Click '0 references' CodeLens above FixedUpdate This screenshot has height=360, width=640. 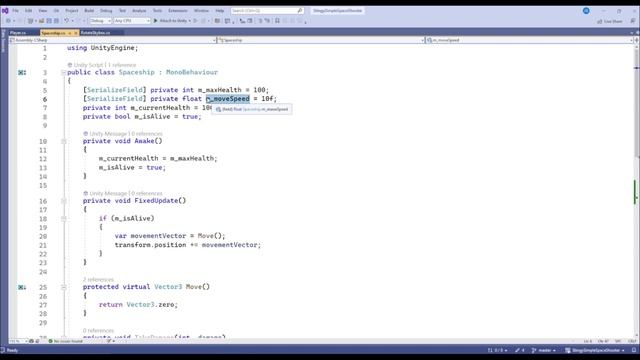(x=147, y=193)
